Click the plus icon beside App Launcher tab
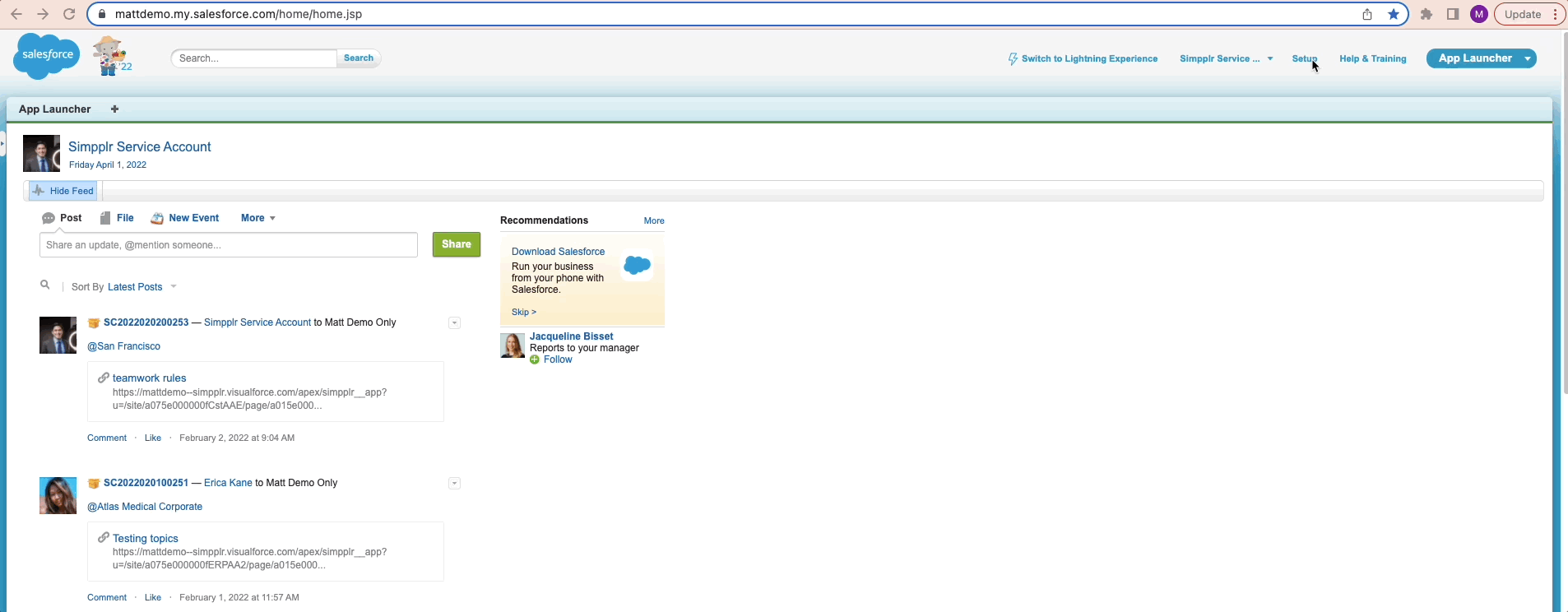This screenshot has width=1568, height=612. (114, 109)
